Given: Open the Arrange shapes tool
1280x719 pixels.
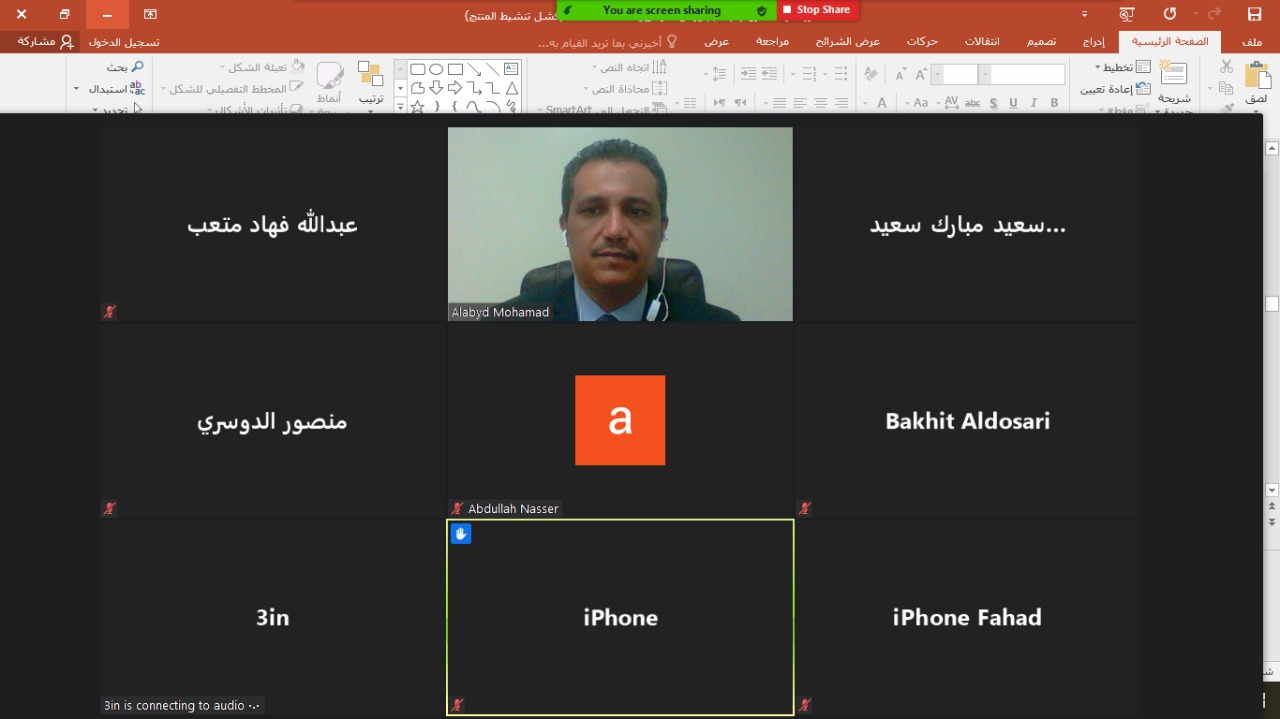Looking at the screenshot, I should pyautogui.click(x=371, y=80).
